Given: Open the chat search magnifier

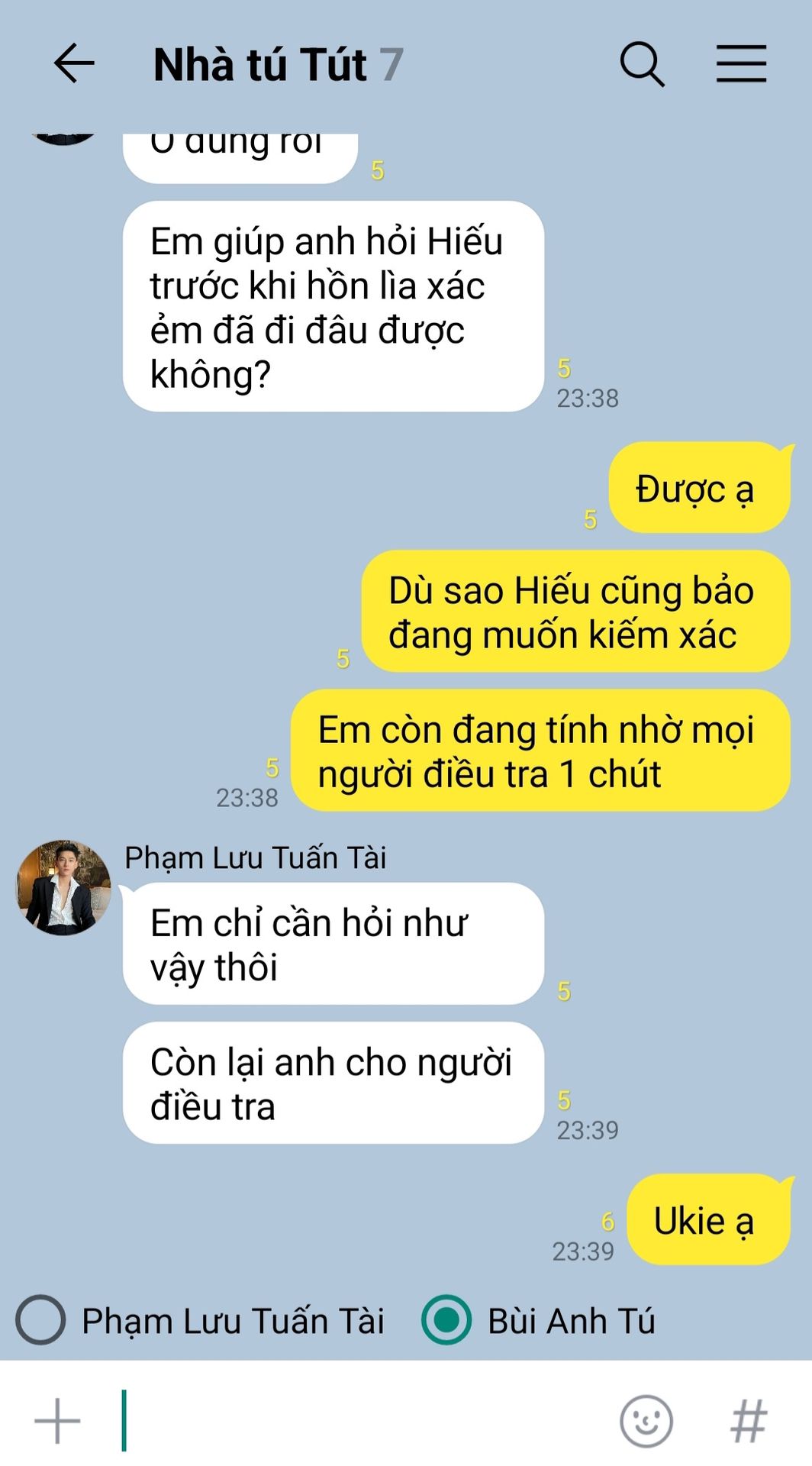Looking at the screenshot, I should 642,64.
